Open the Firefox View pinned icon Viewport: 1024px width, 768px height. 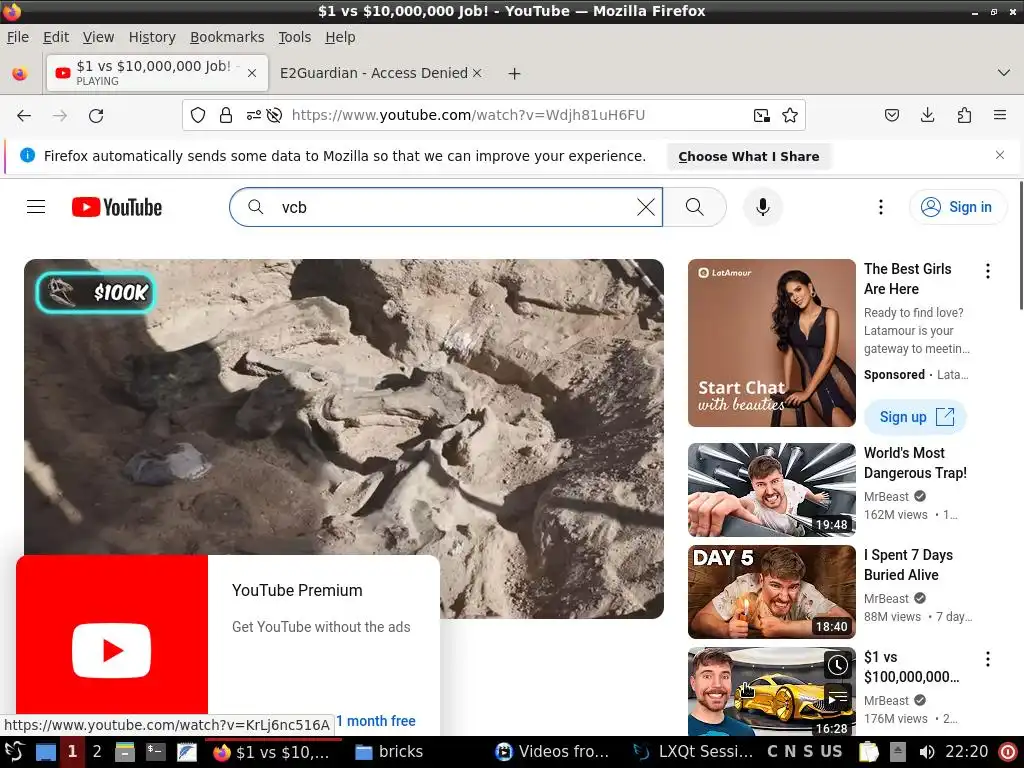tap(20, 73)
